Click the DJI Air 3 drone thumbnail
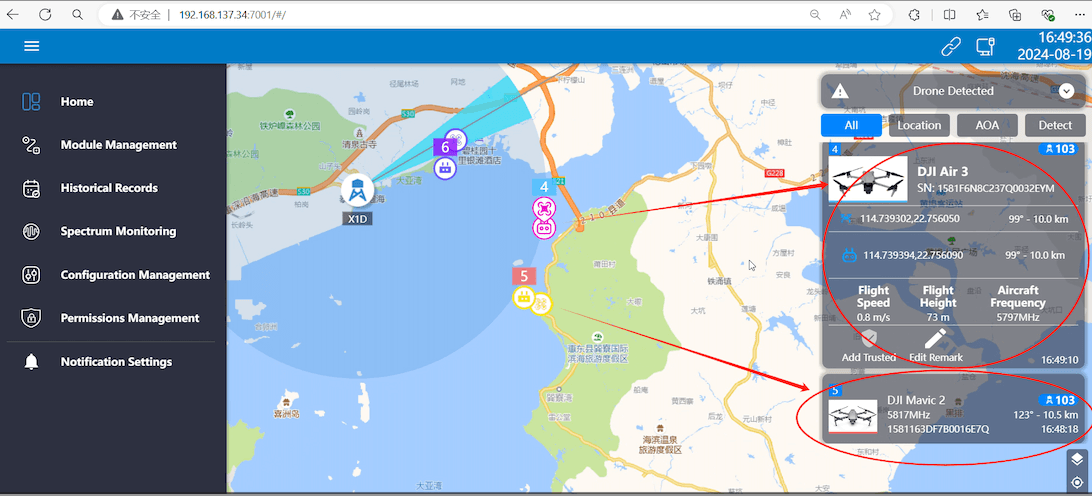 coord(862,179)
